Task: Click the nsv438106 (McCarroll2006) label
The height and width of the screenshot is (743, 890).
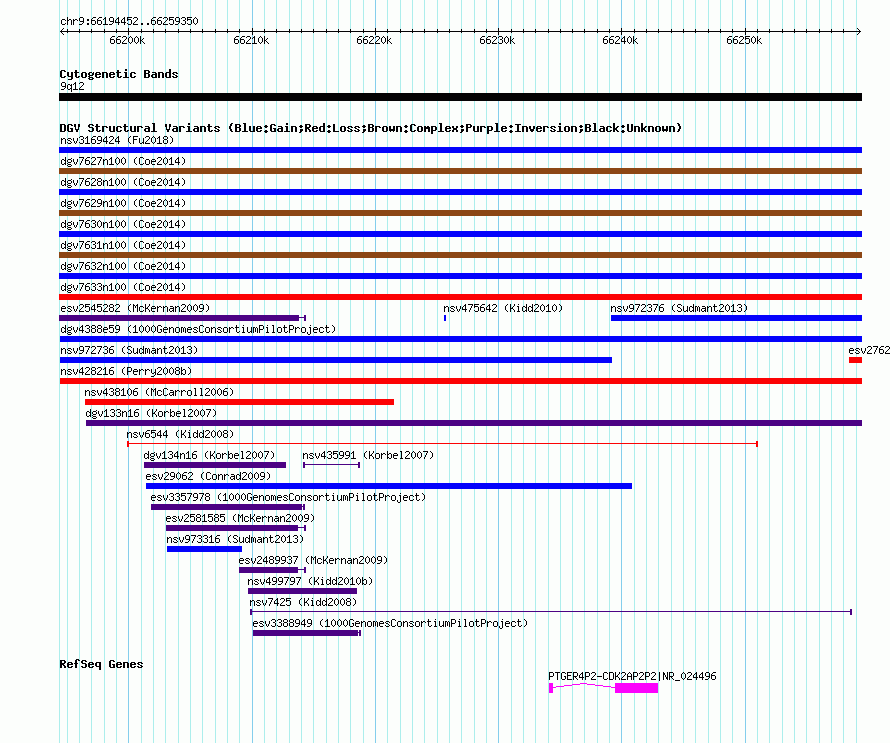Action: pyautogui.click(x=159, y=392)
